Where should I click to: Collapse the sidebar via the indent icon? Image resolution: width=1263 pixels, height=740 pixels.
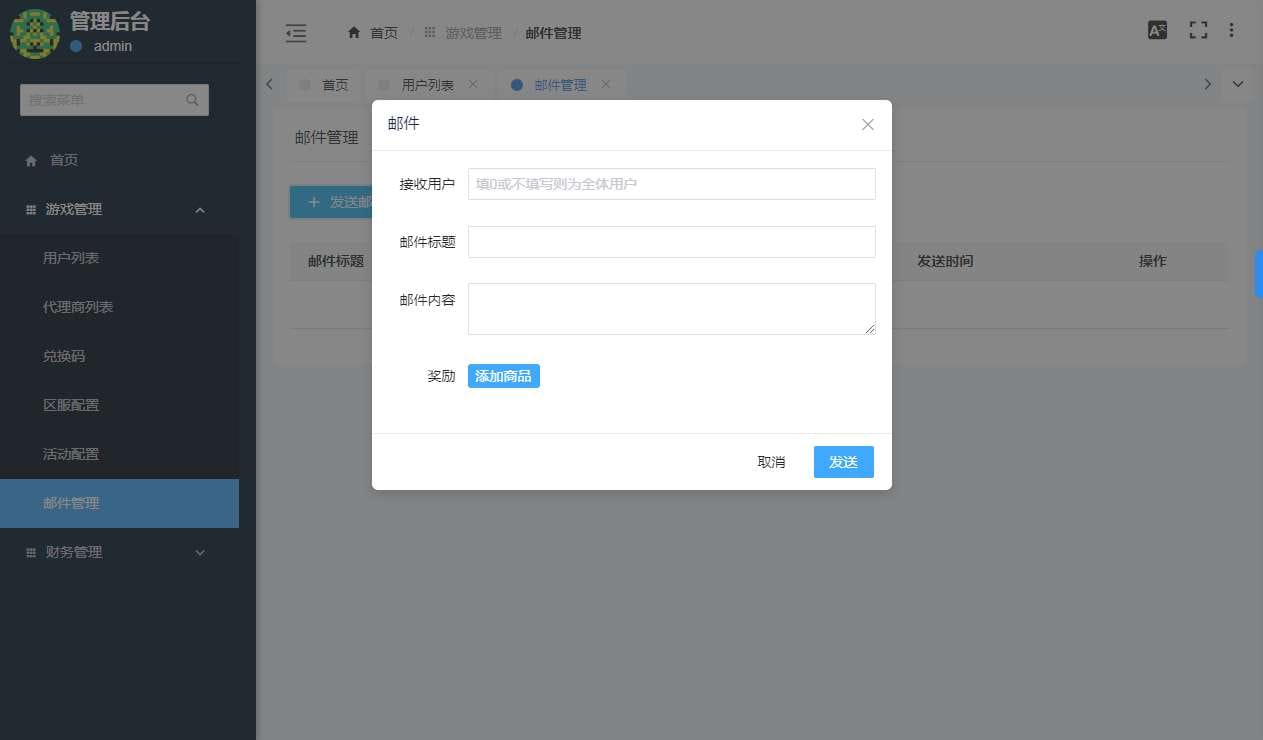[x=295, y=32]
